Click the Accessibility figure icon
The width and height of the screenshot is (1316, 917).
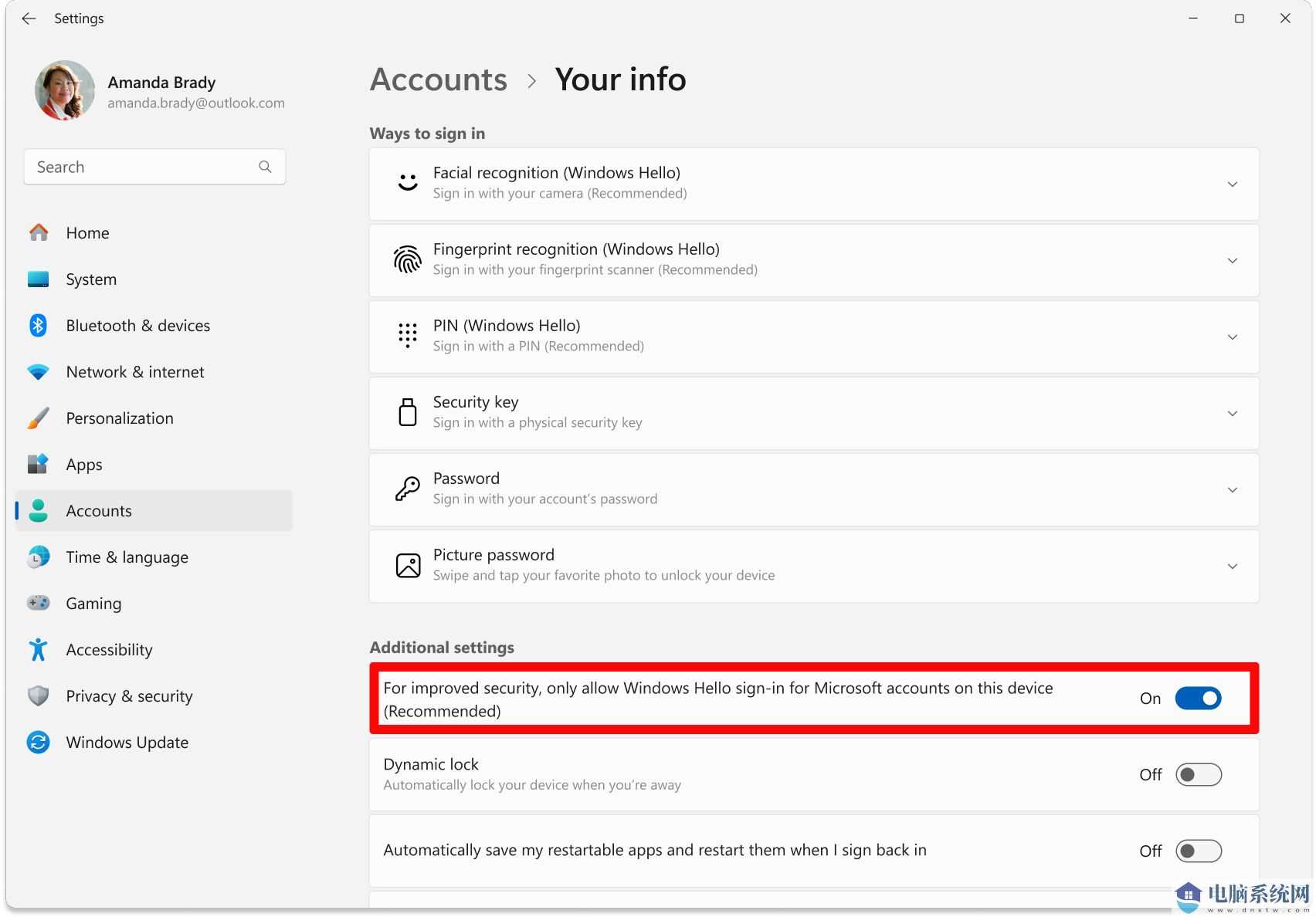tap(38, 649)
